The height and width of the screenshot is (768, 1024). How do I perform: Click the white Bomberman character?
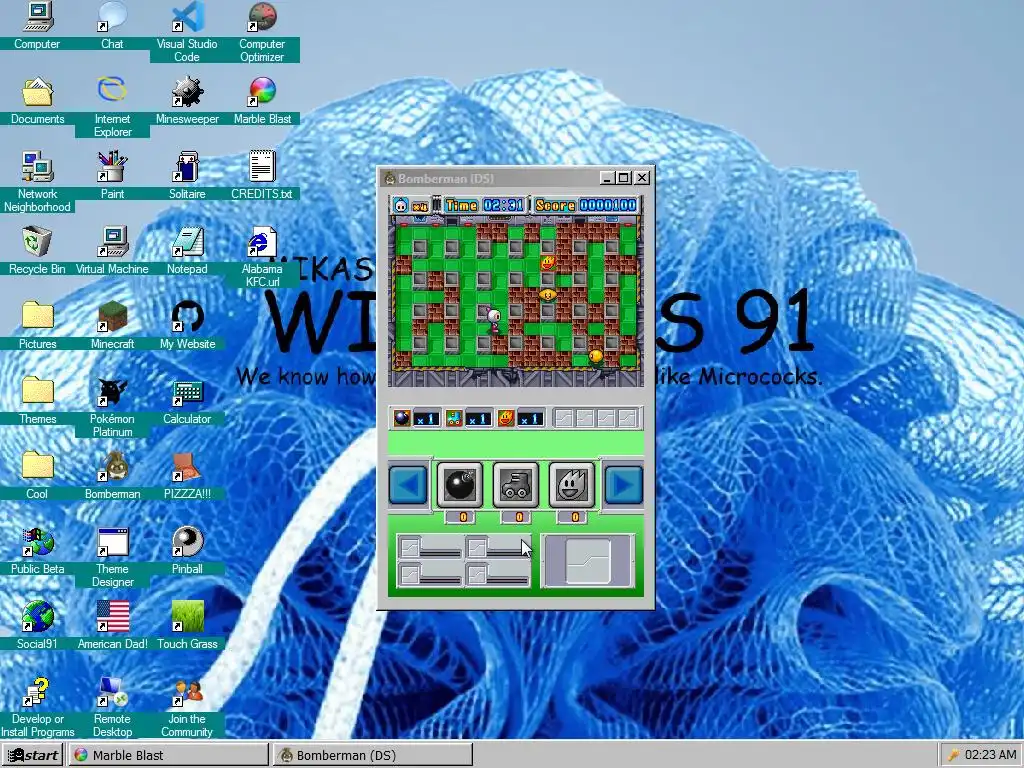tap(494, 319)
